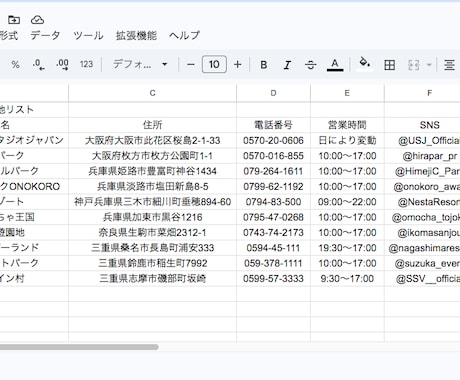Select cell 大阪府大阪市此花区桜島2-1-33

coord(152,140)
